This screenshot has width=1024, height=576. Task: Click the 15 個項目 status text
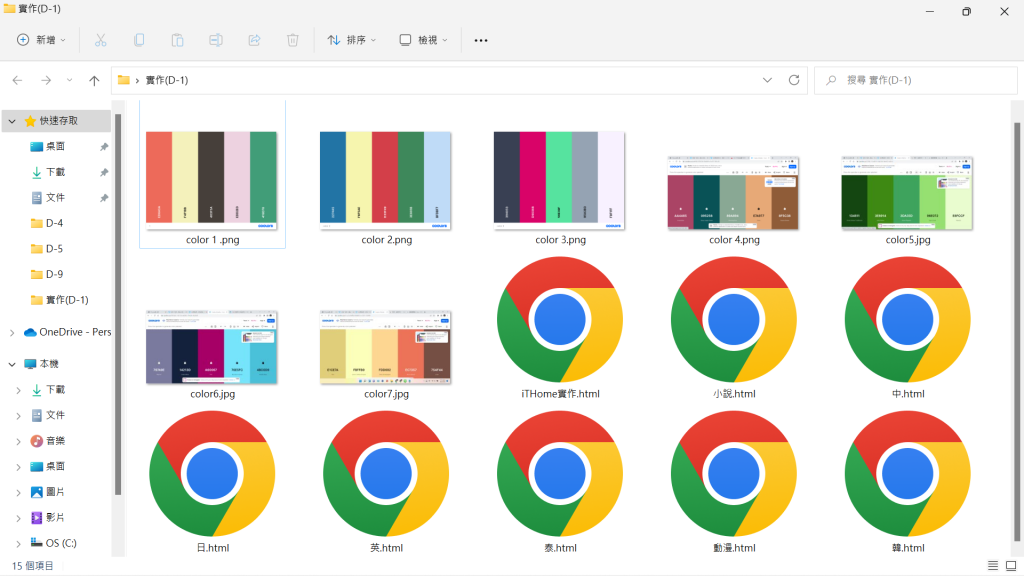tap(33, 566)
